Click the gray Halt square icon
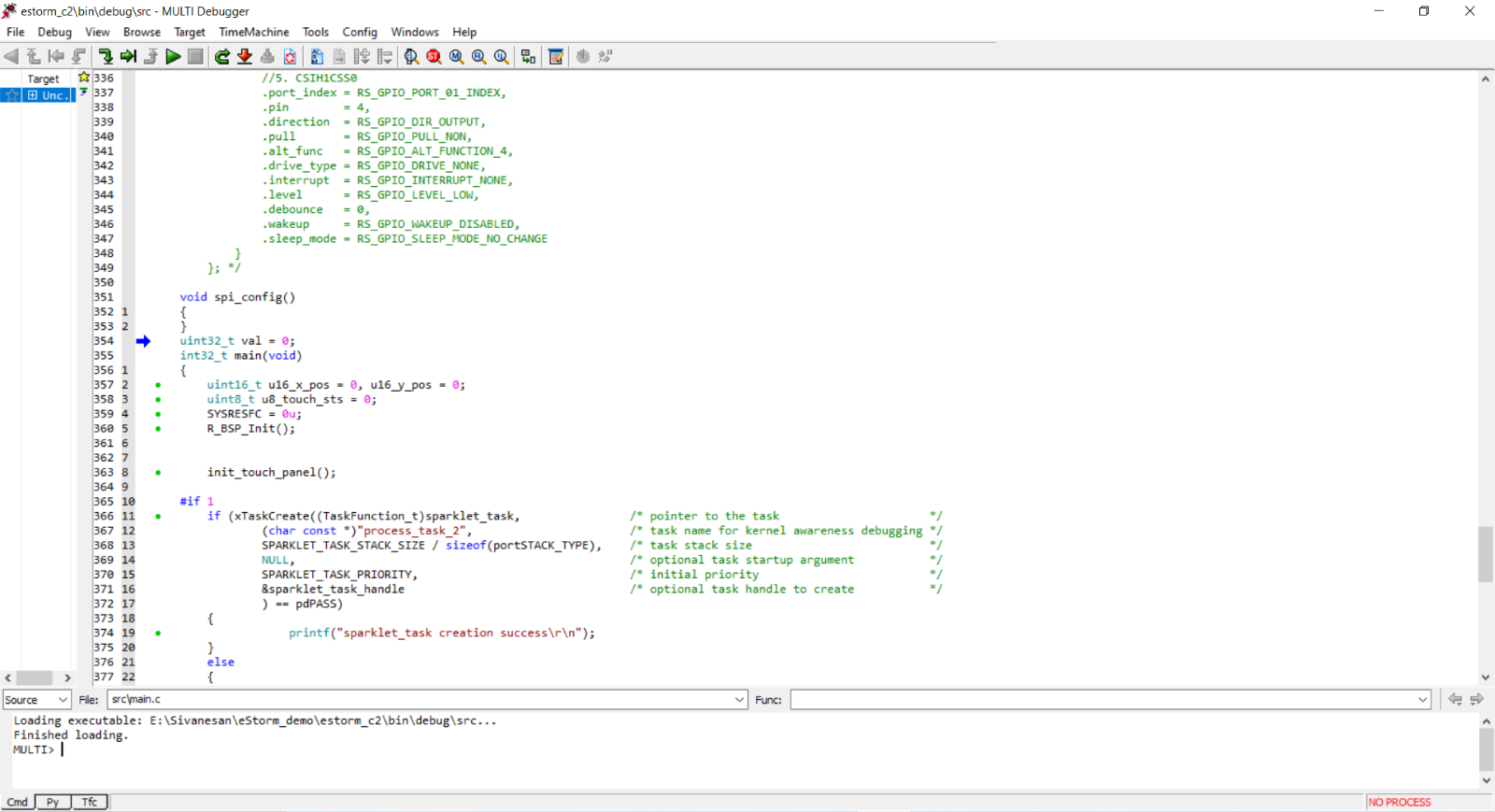 coord(195,56)
